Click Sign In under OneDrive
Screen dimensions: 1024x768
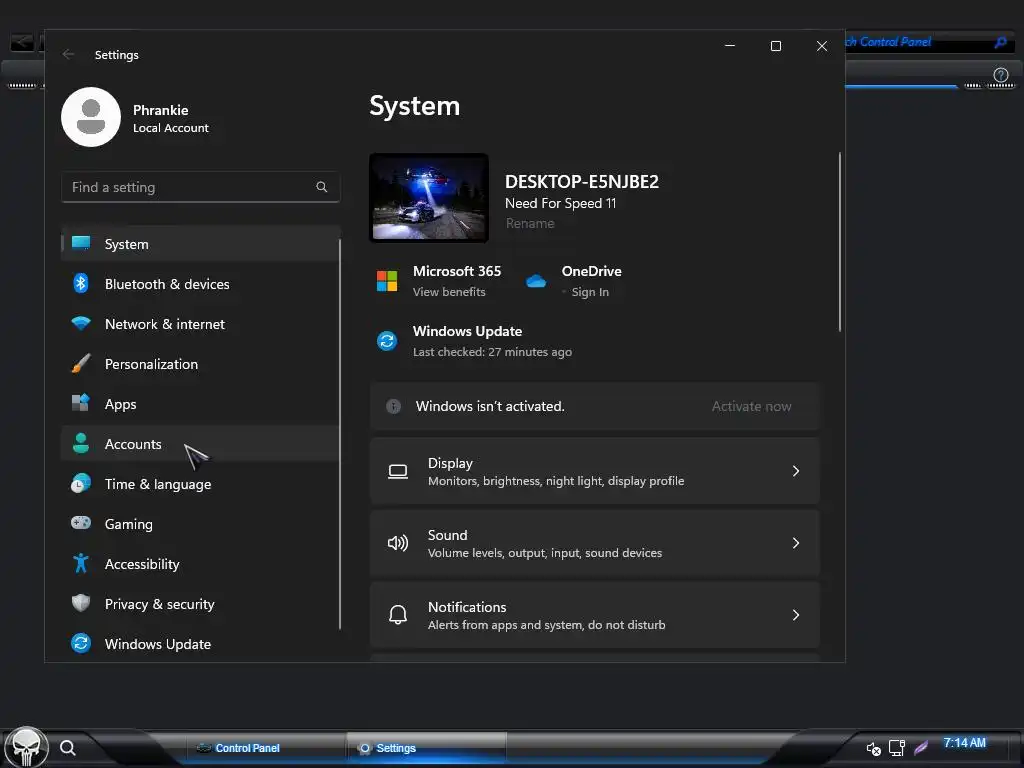(x=590, y=292)
